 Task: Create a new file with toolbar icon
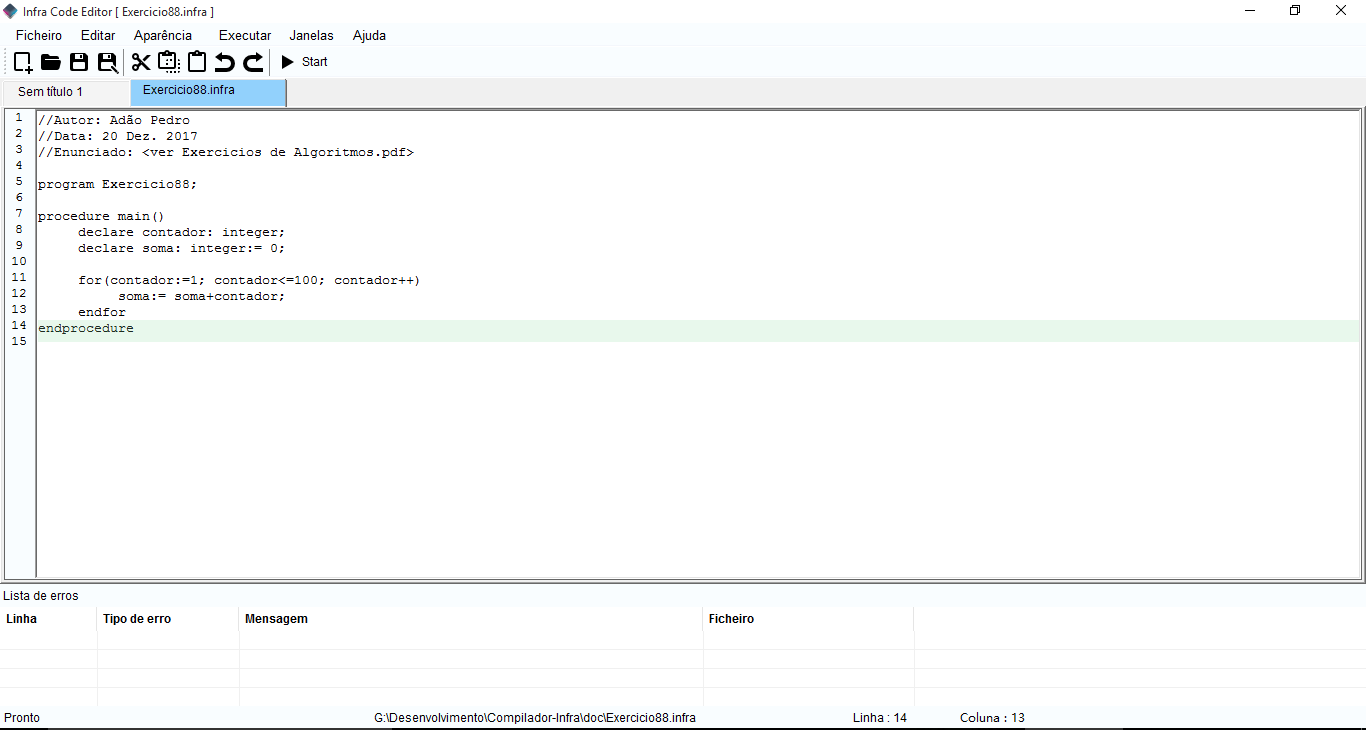tap(23, 62)
